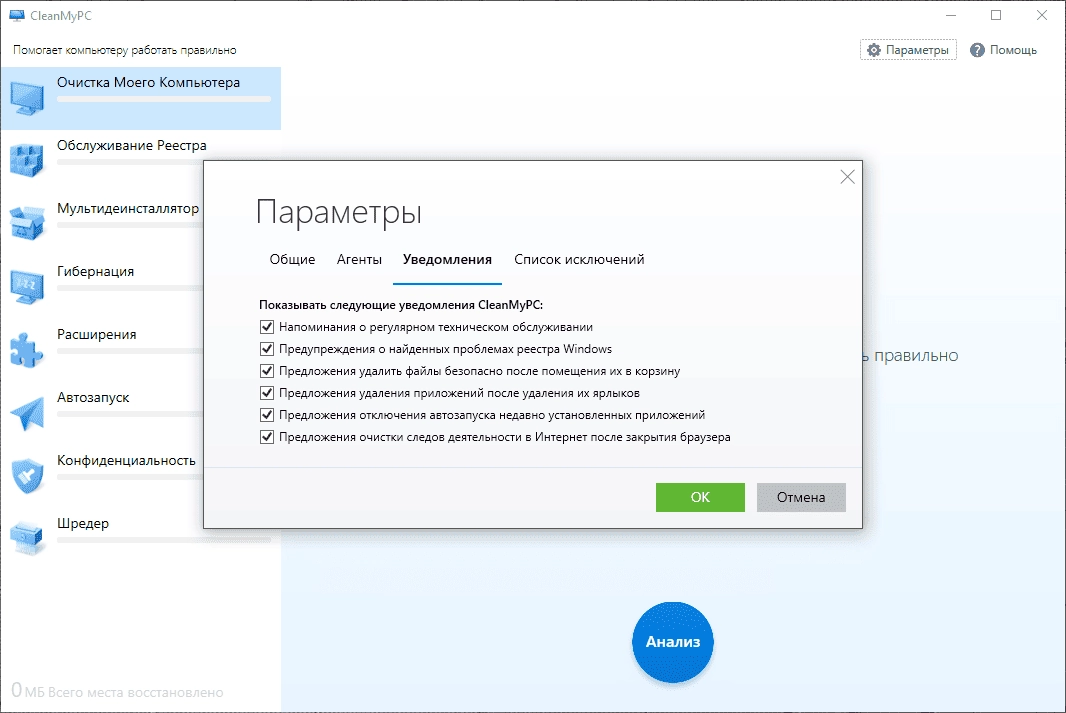Close the Параметры dialog with X
This screenshot has height=713, width=1066.
pyautogui.click(x=847, y=177)
